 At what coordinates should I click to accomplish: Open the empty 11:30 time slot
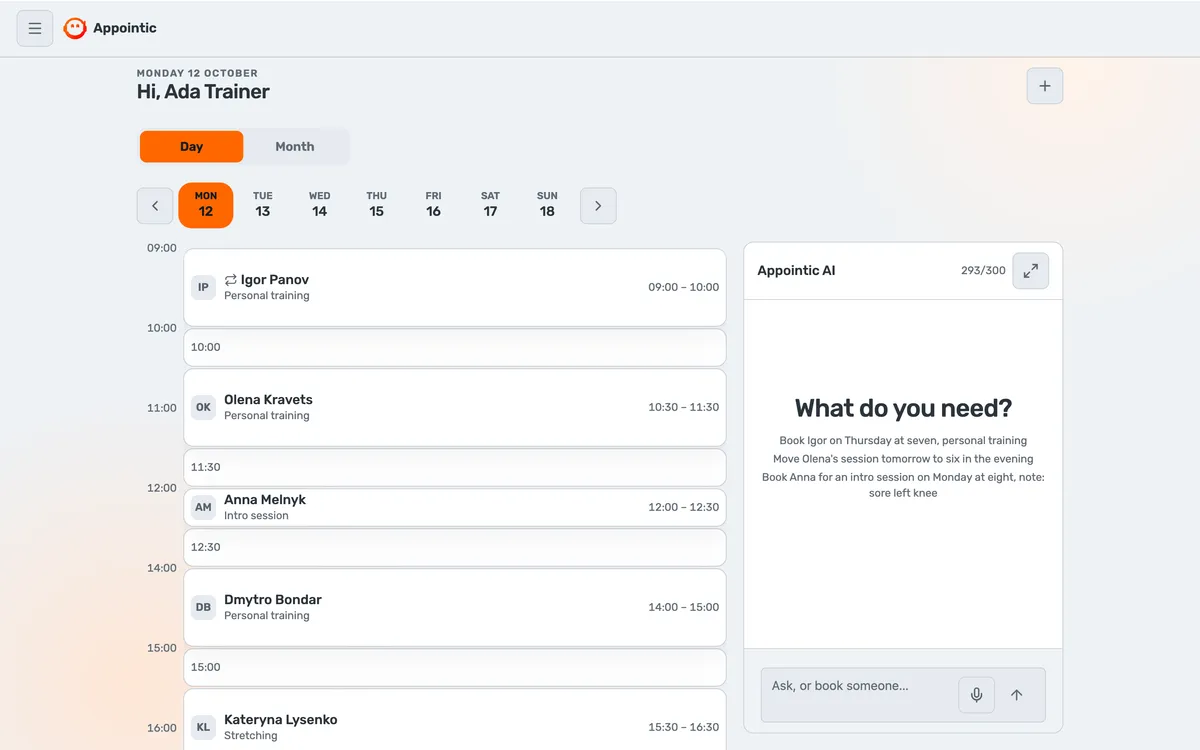(455, 467)
